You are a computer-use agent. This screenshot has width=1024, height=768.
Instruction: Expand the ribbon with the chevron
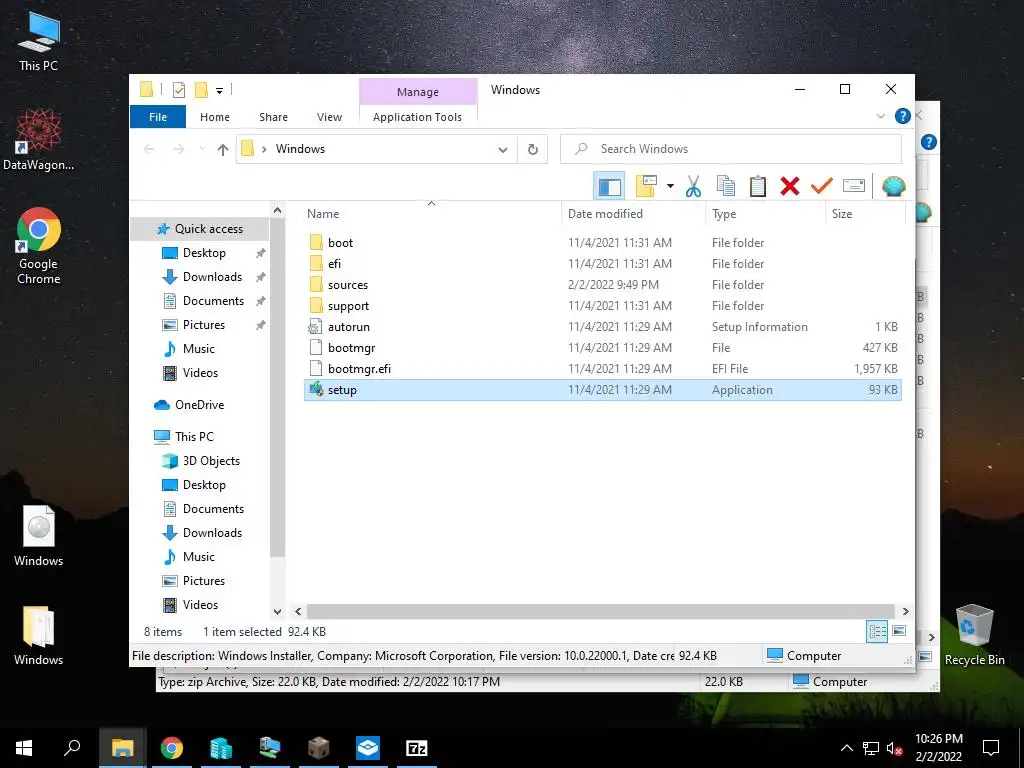click(x=880, y=116)
